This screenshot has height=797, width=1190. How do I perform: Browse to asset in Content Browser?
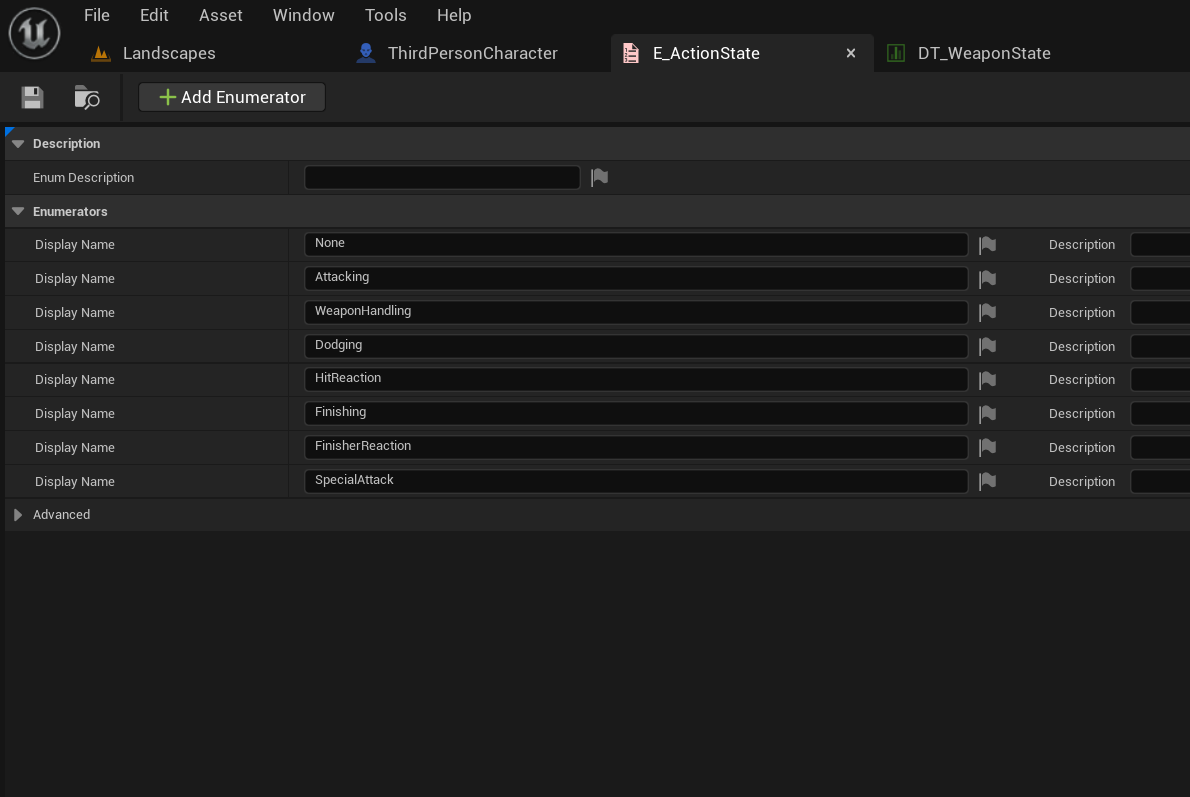click(x=86, y=97)
